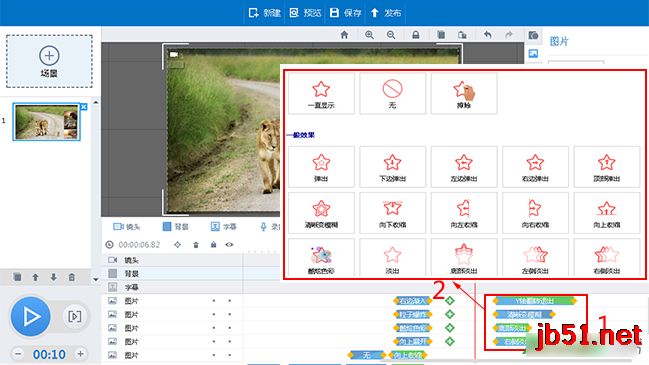Screen dimensions: 649x365
Task: Toggle the timeline eye visibility icon
Action: pos(229,245)
